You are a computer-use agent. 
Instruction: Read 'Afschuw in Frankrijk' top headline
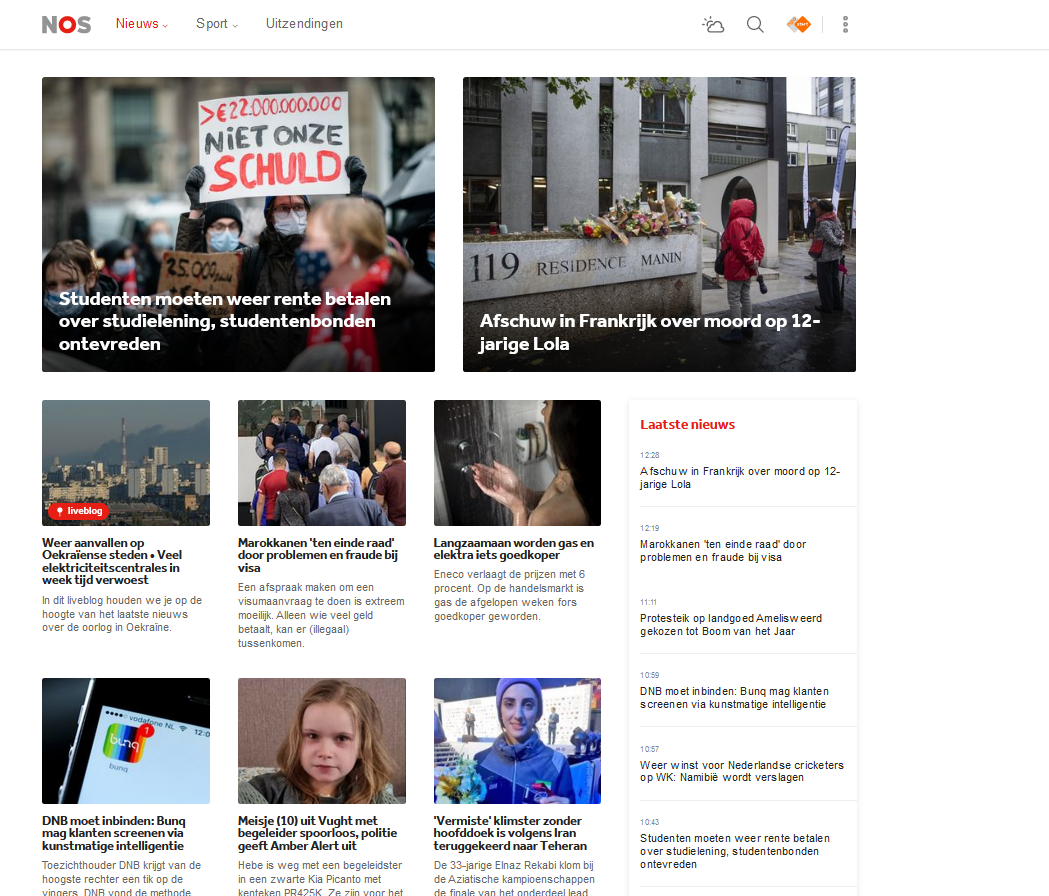click(x=650, y=333)
